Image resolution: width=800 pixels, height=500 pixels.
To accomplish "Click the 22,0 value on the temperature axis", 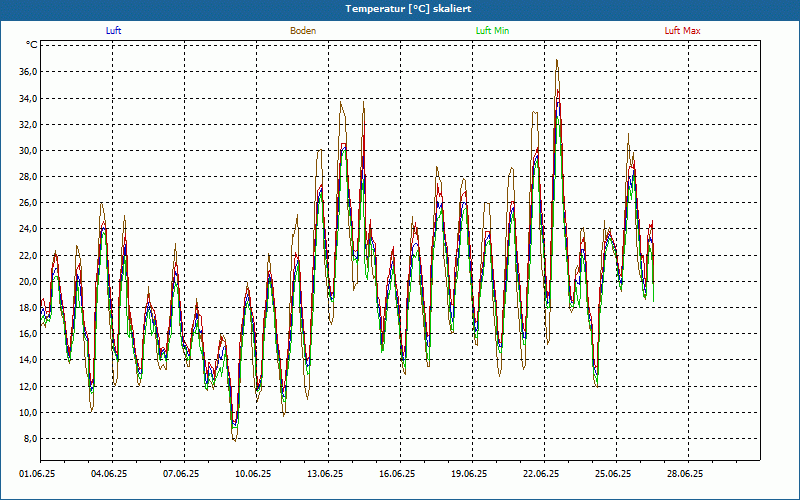I will [x=28, y=256].
